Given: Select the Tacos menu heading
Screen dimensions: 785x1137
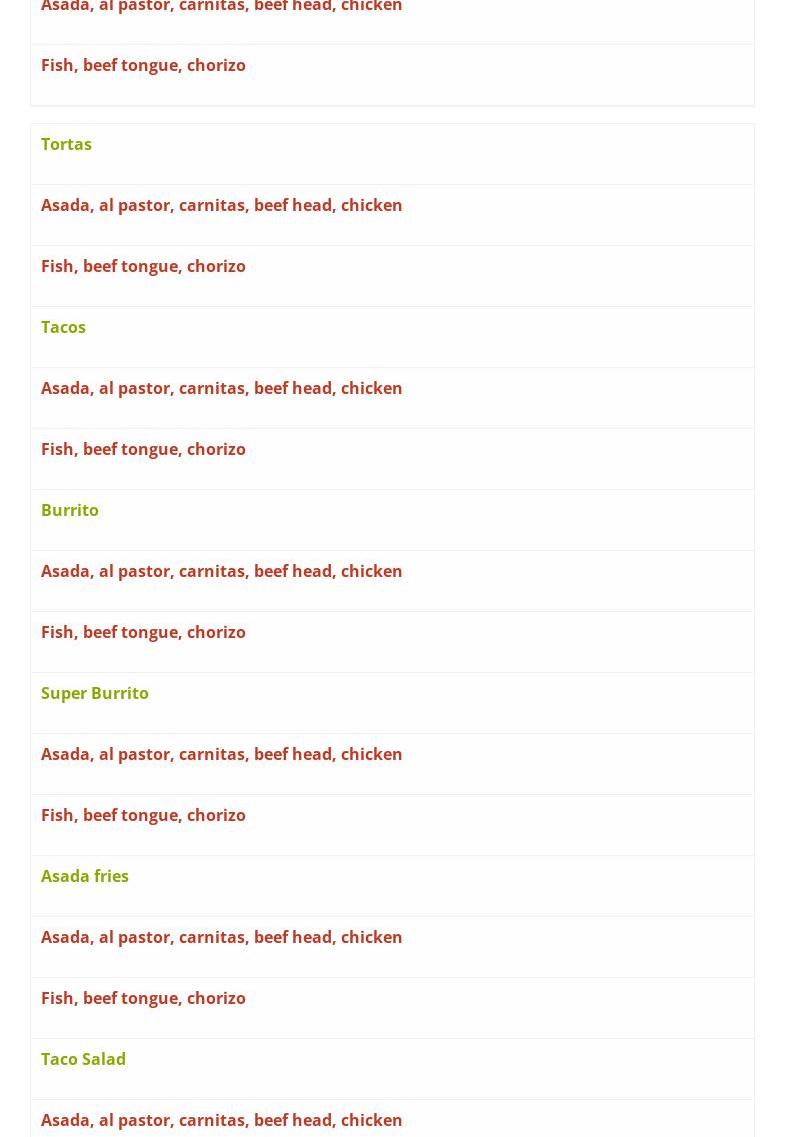Looking at the screenshot, I should pyautogui.click(x=63, y=327).
